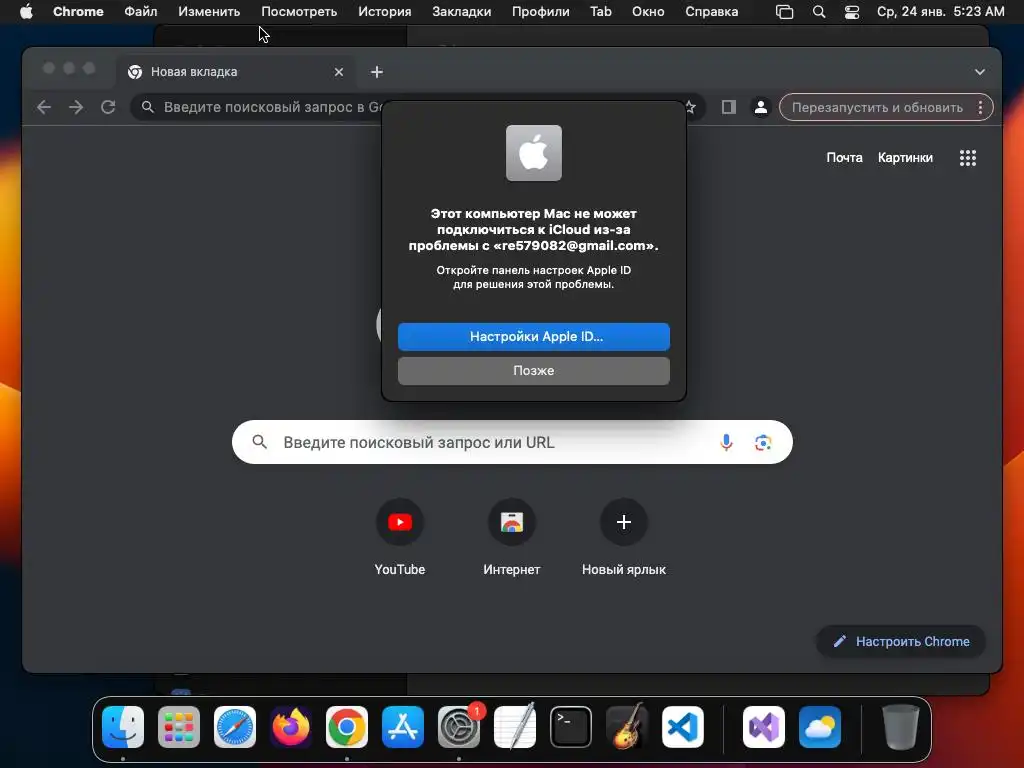The width and height of the screenshot is (1024, 768).
Task: Reload the page in Chrome
Action: 108,107
